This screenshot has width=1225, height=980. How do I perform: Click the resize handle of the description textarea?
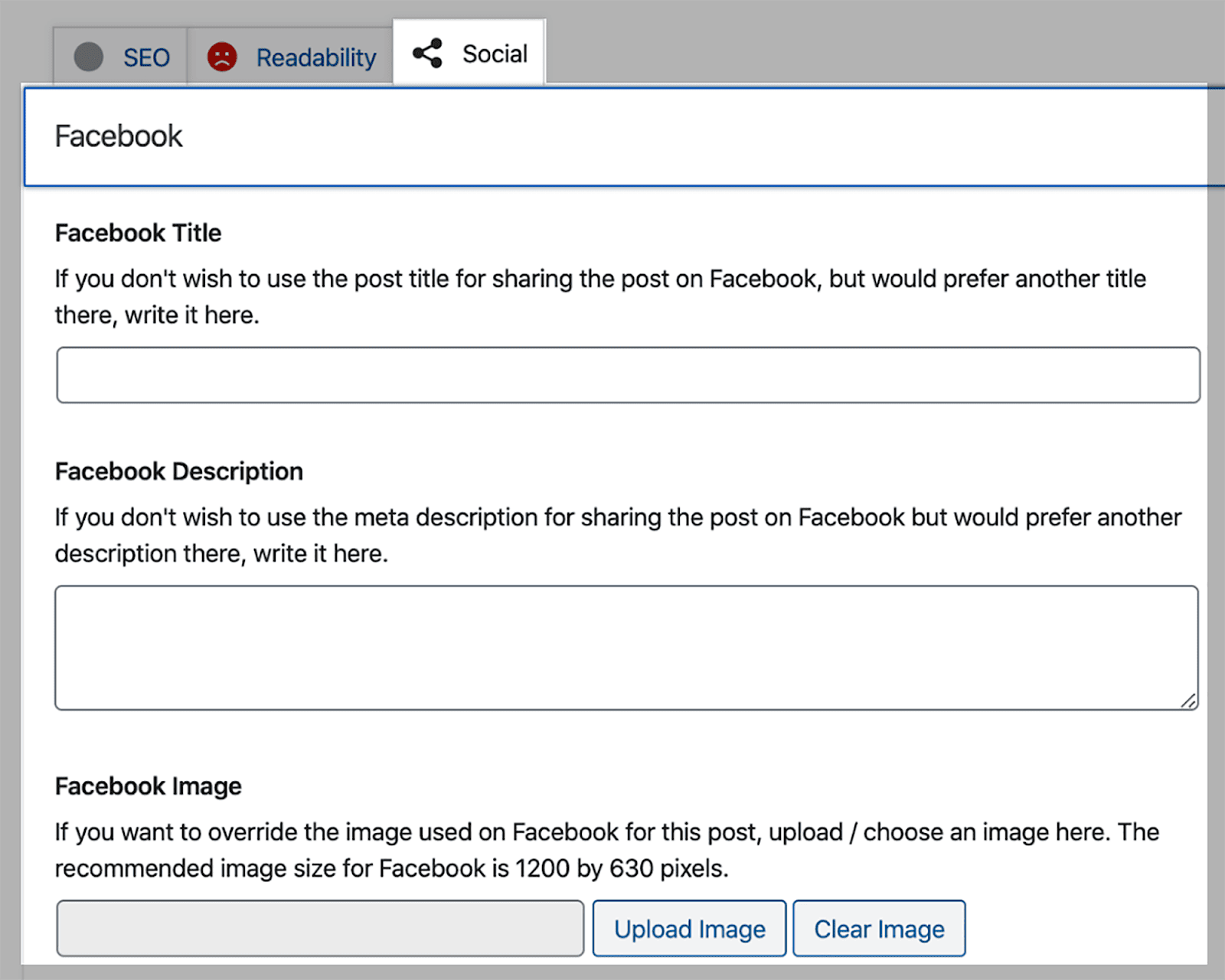pyautogui.click(x=1188, y=701)
